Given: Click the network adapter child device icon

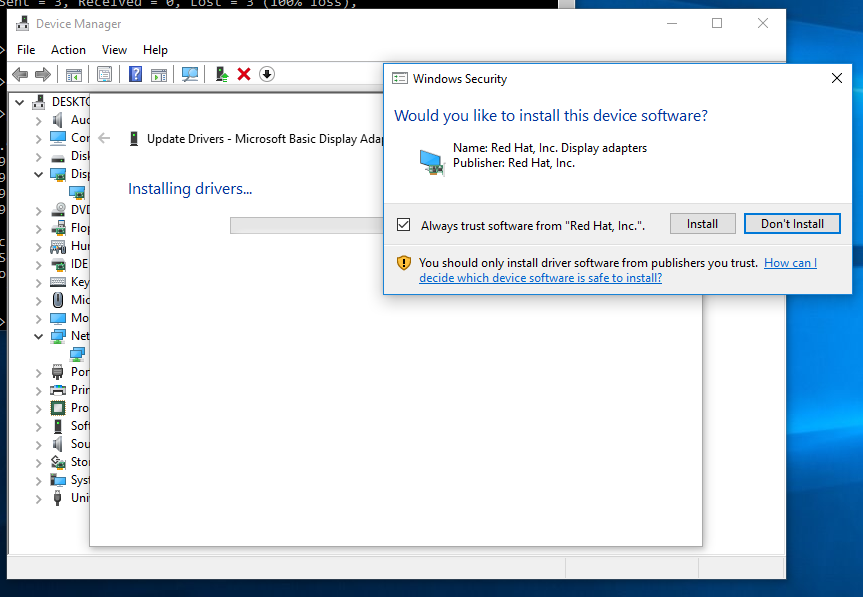Looking at the screenshot, I should (77, 354).
